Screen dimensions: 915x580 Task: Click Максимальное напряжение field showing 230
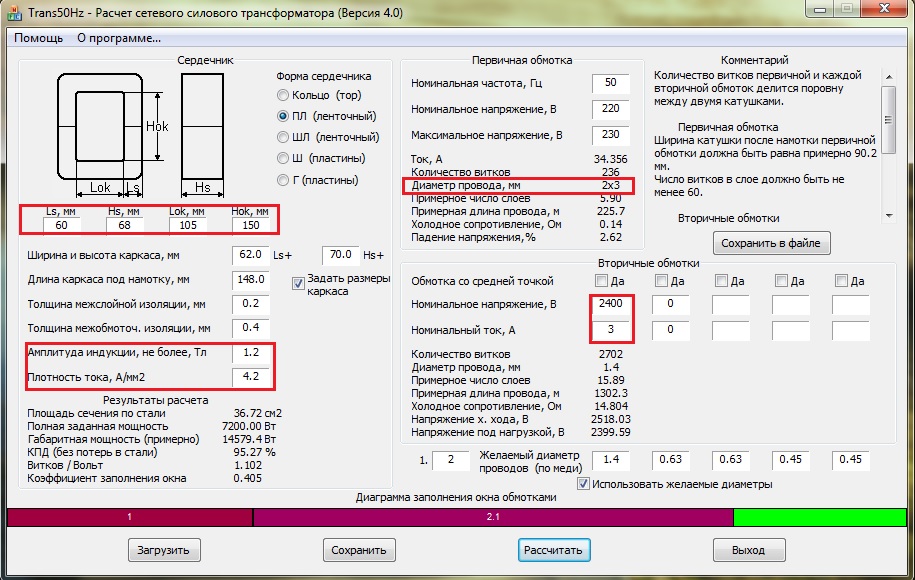[x=610, y=135]
